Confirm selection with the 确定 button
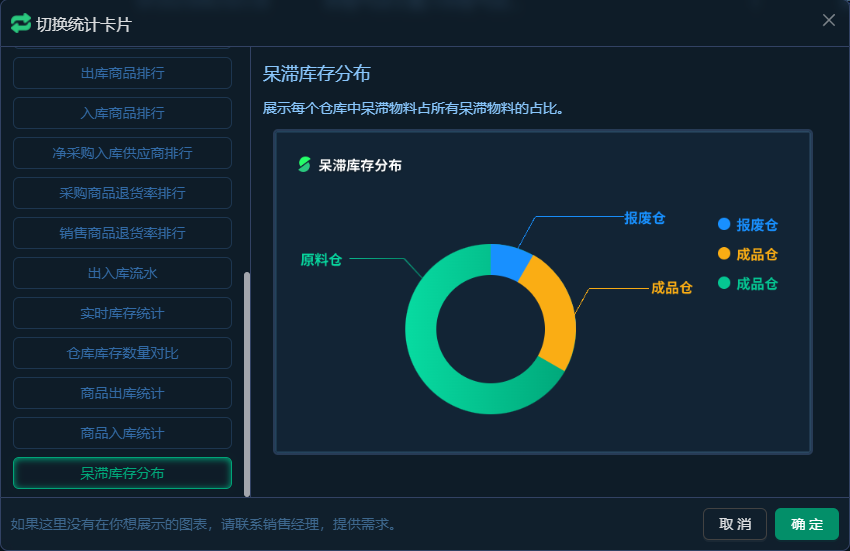Viewport: 850px width, 551px height. [x=806, y=524]
